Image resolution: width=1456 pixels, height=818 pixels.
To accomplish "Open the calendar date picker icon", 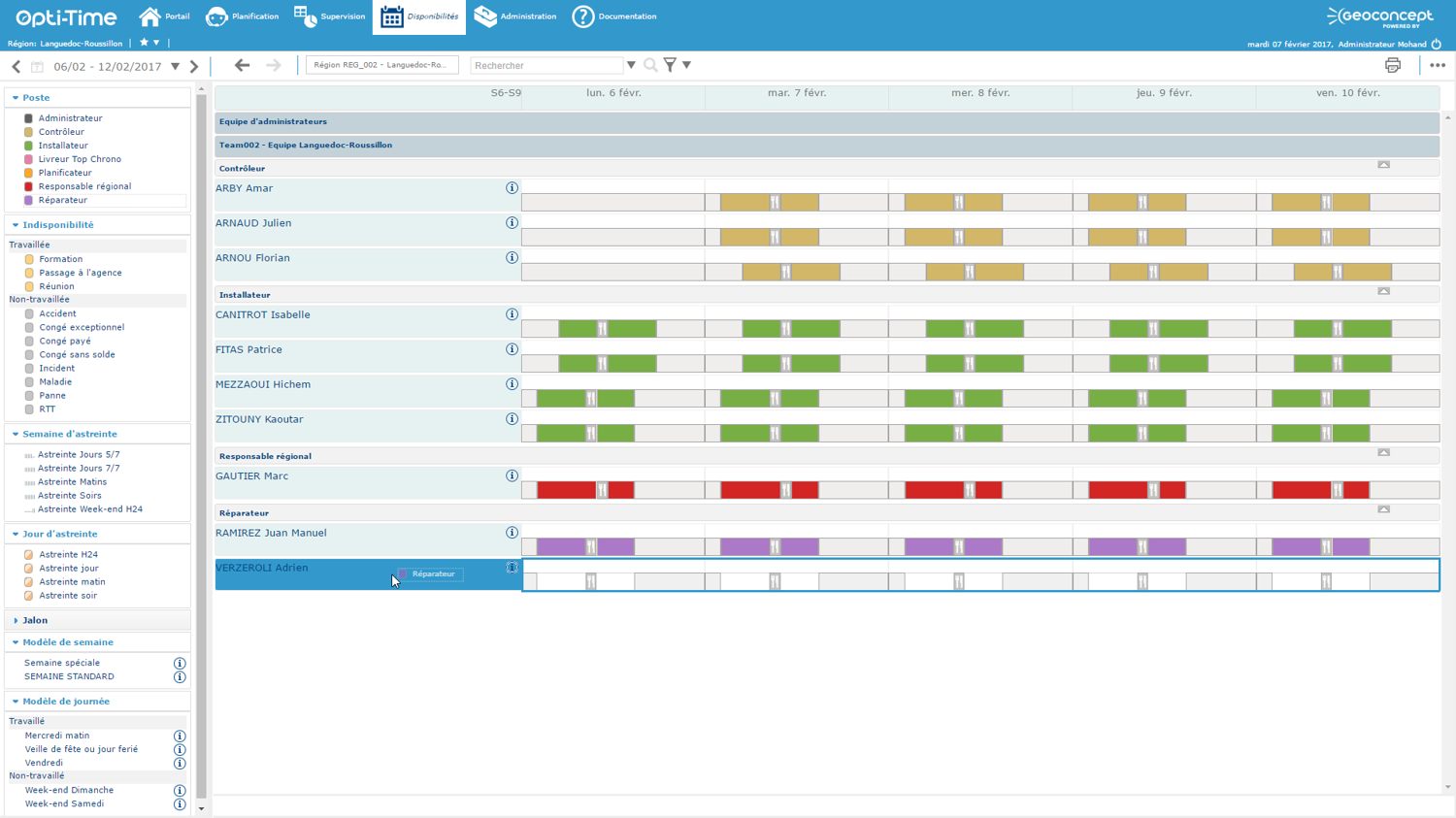I will (37, 67).
